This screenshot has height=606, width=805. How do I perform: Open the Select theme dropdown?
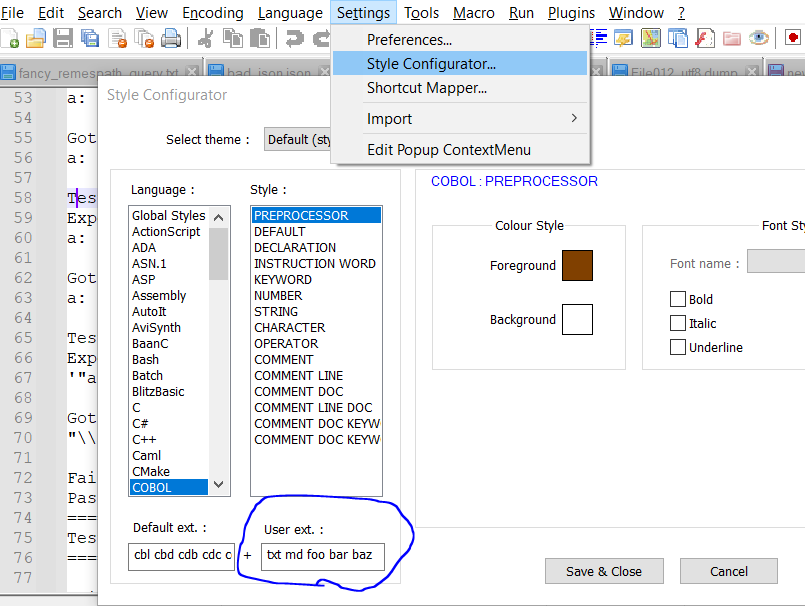click(x=298, y=139)
